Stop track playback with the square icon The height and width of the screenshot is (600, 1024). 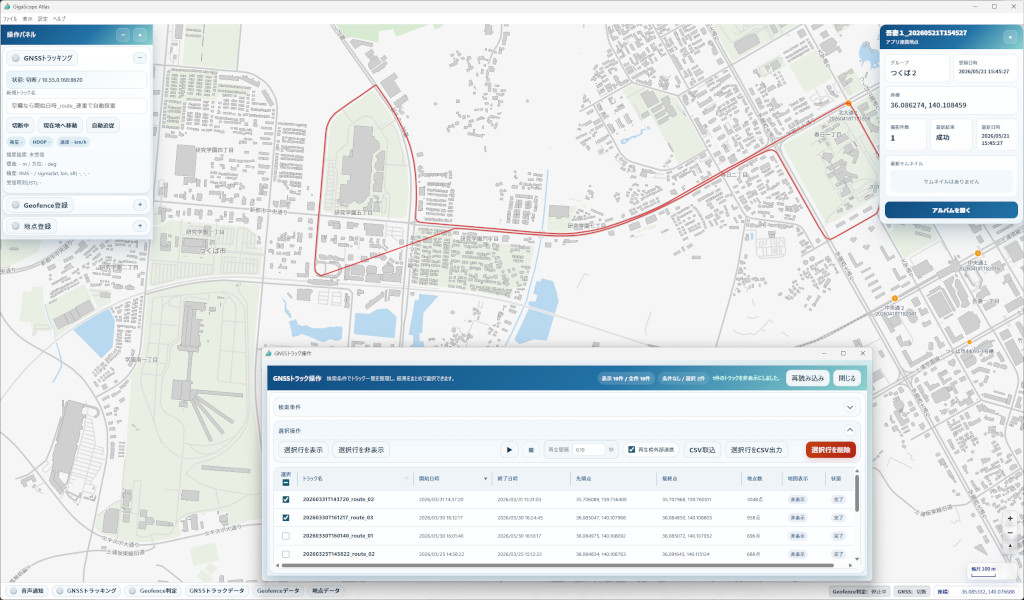[x=531, y=450]
